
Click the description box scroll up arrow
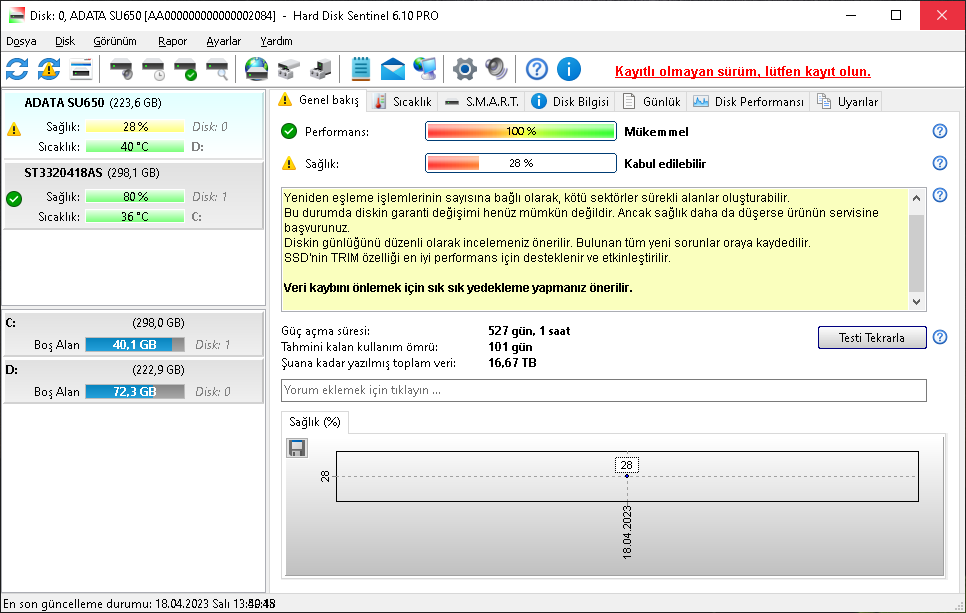(917, 198)
